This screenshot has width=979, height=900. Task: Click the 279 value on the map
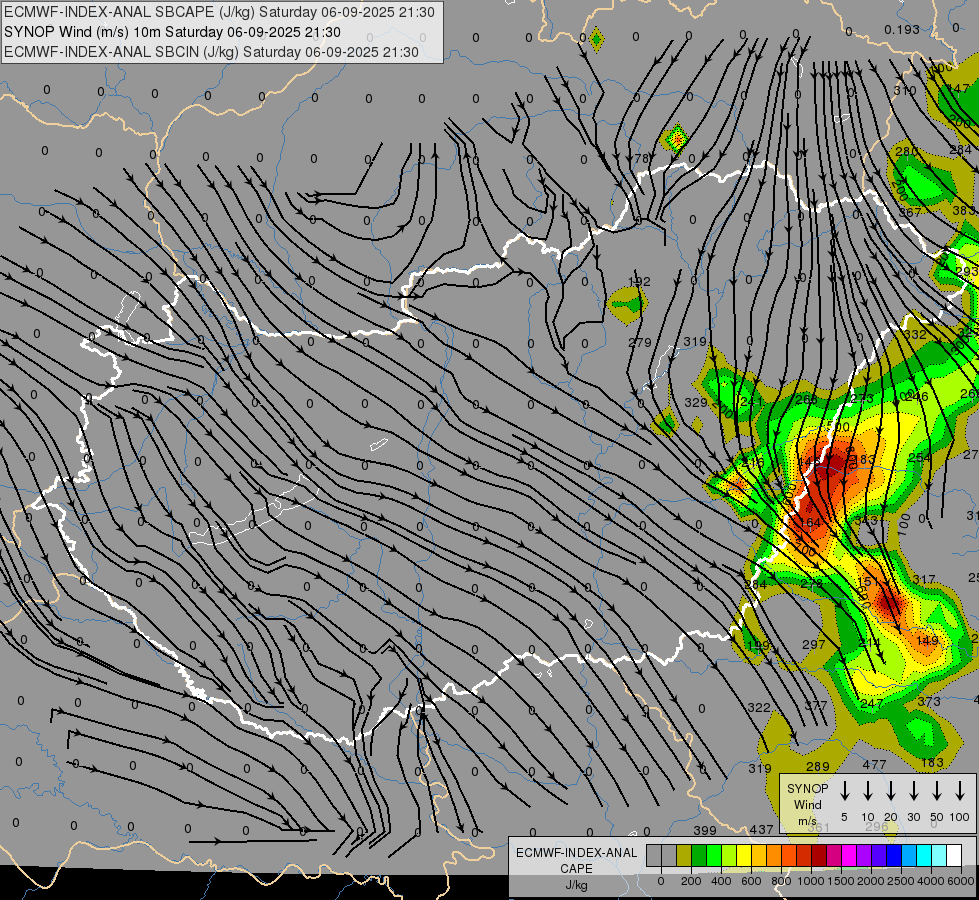pos(639,342)
